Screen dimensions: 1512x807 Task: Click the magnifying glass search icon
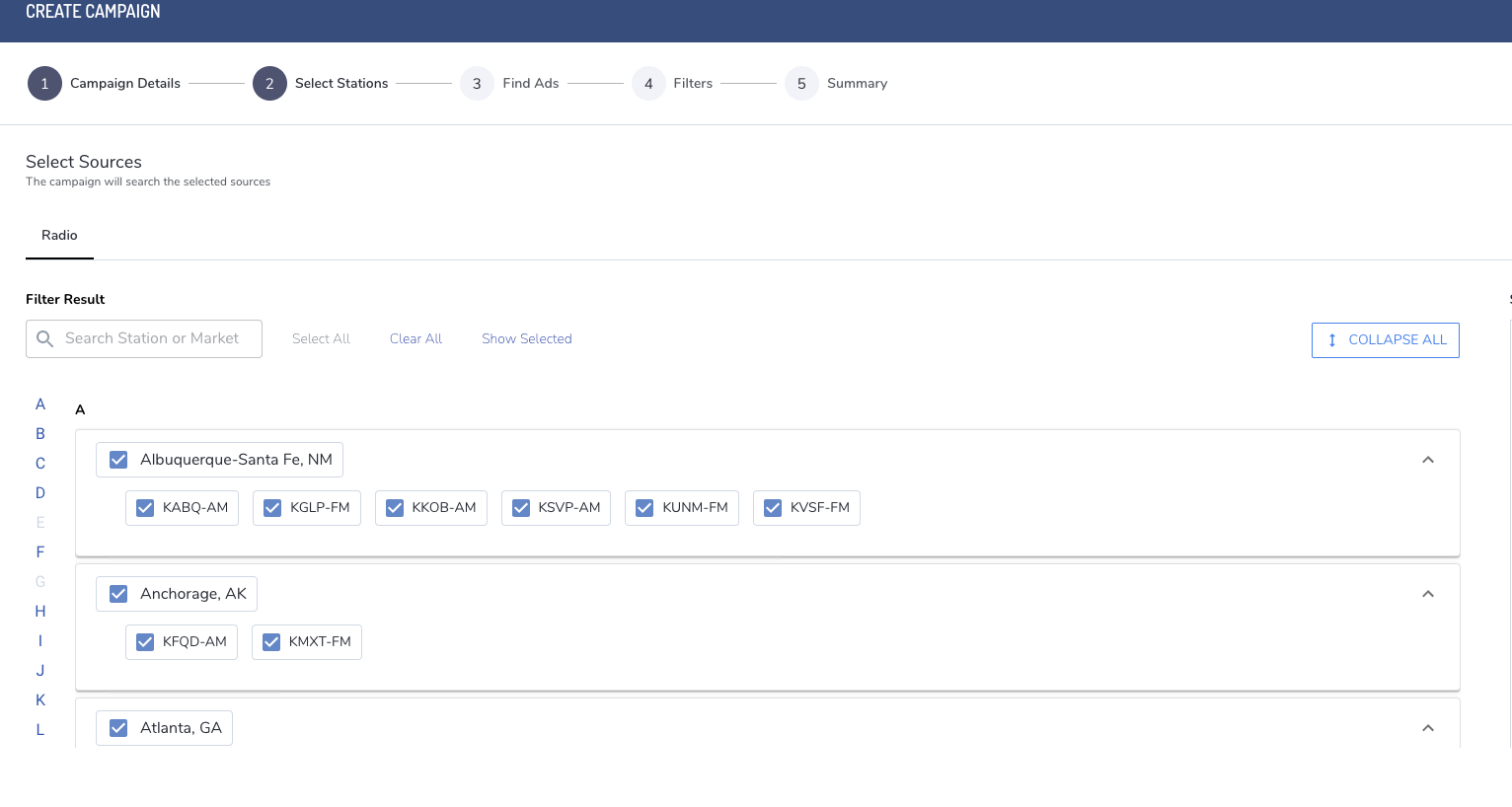44,338
